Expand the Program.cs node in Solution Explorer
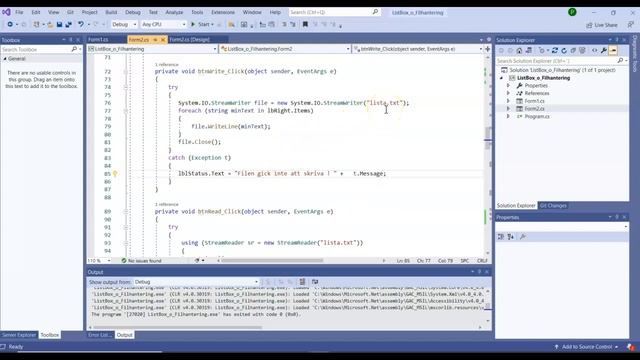 click(509, 116)
